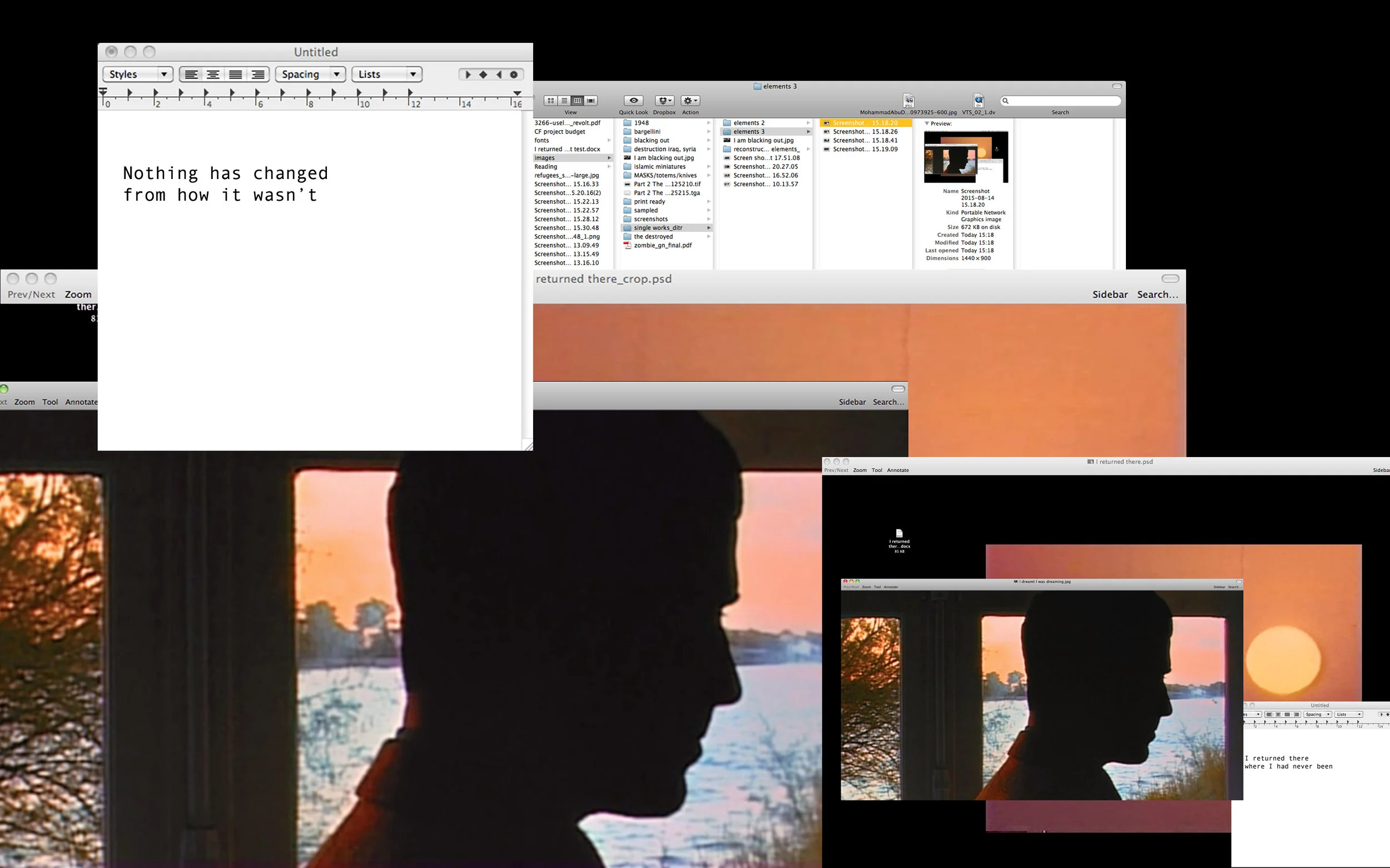Click Prev/Next in returned there_crop.psd window

[x=31, y=295]
